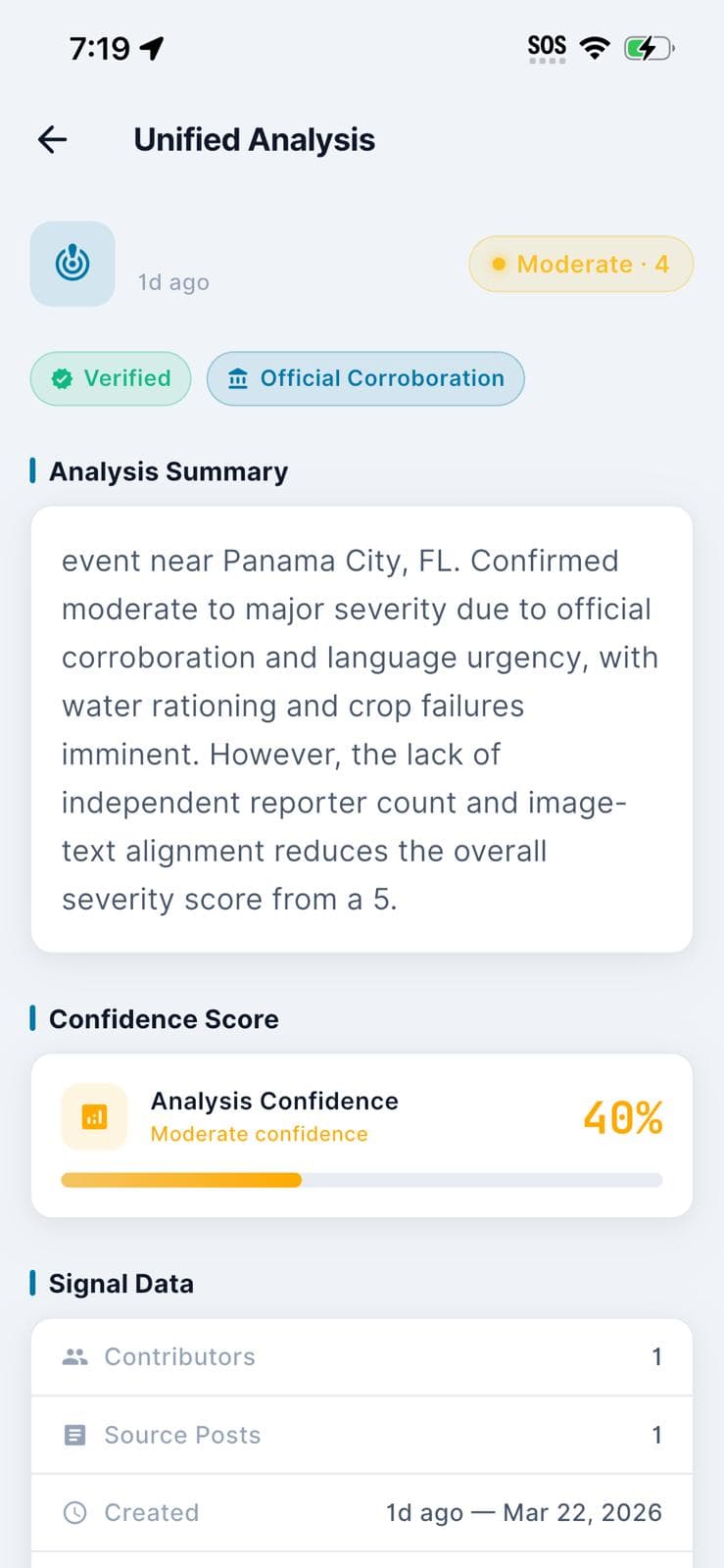Select the Contributors people icon
The width and height of the screenshot is (724, 1568).
pyautogui.click(x=75, y=1356)
